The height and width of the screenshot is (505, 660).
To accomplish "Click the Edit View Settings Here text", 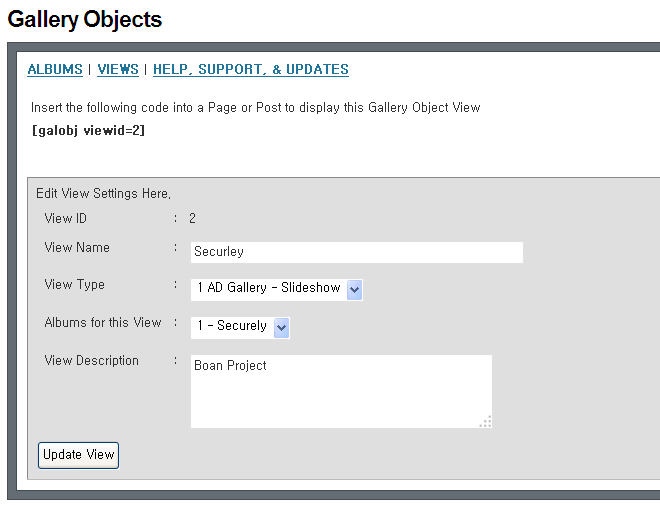I will (103, 193).
